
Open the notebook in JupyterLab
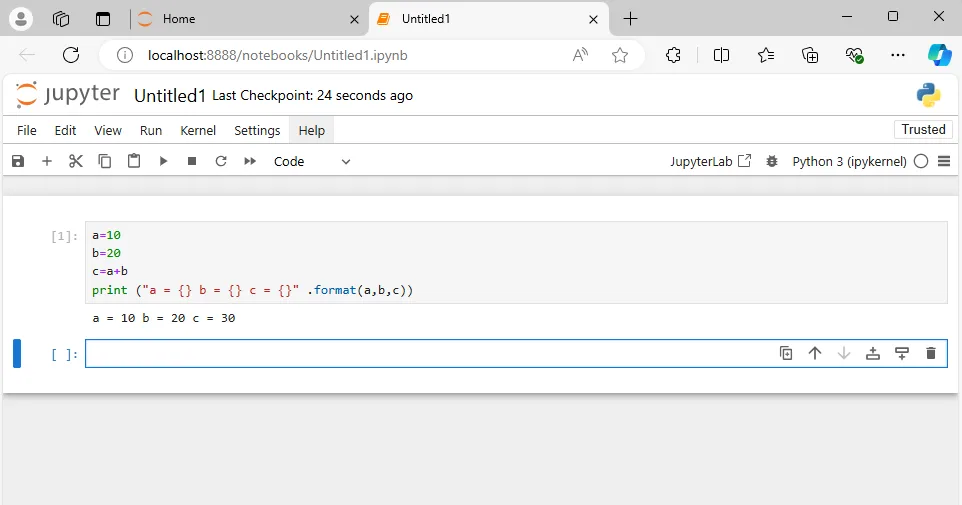(710, 161)
